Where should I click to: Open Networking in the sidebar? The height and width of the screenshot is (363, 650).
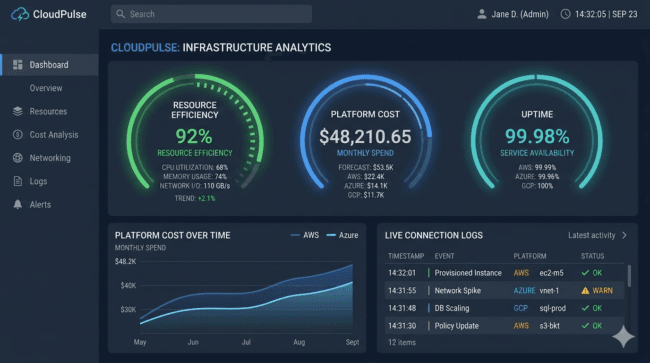click(50, 158)
